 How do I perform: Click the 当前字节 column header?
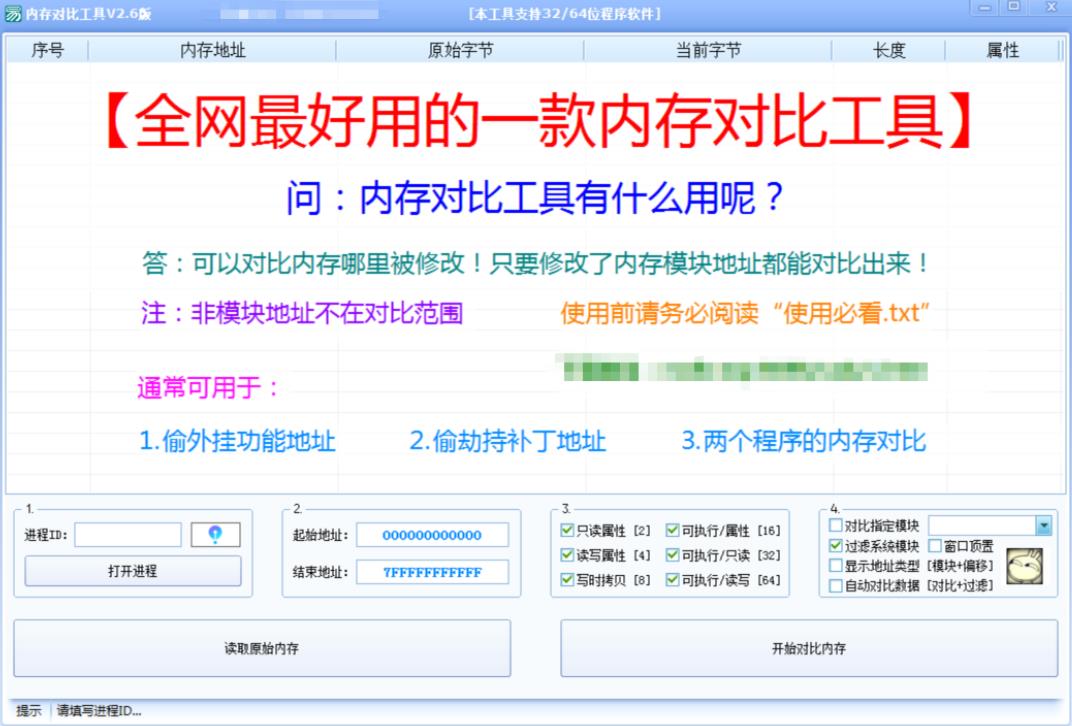click(x=708, y=50)
